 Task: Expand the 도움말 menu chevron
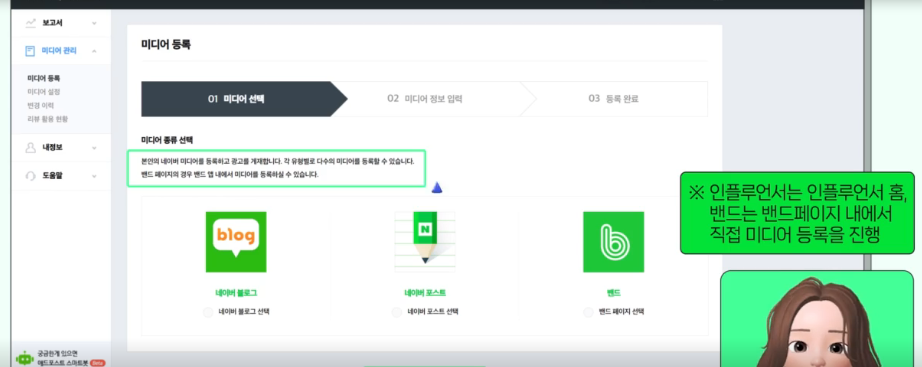point(94,176)
